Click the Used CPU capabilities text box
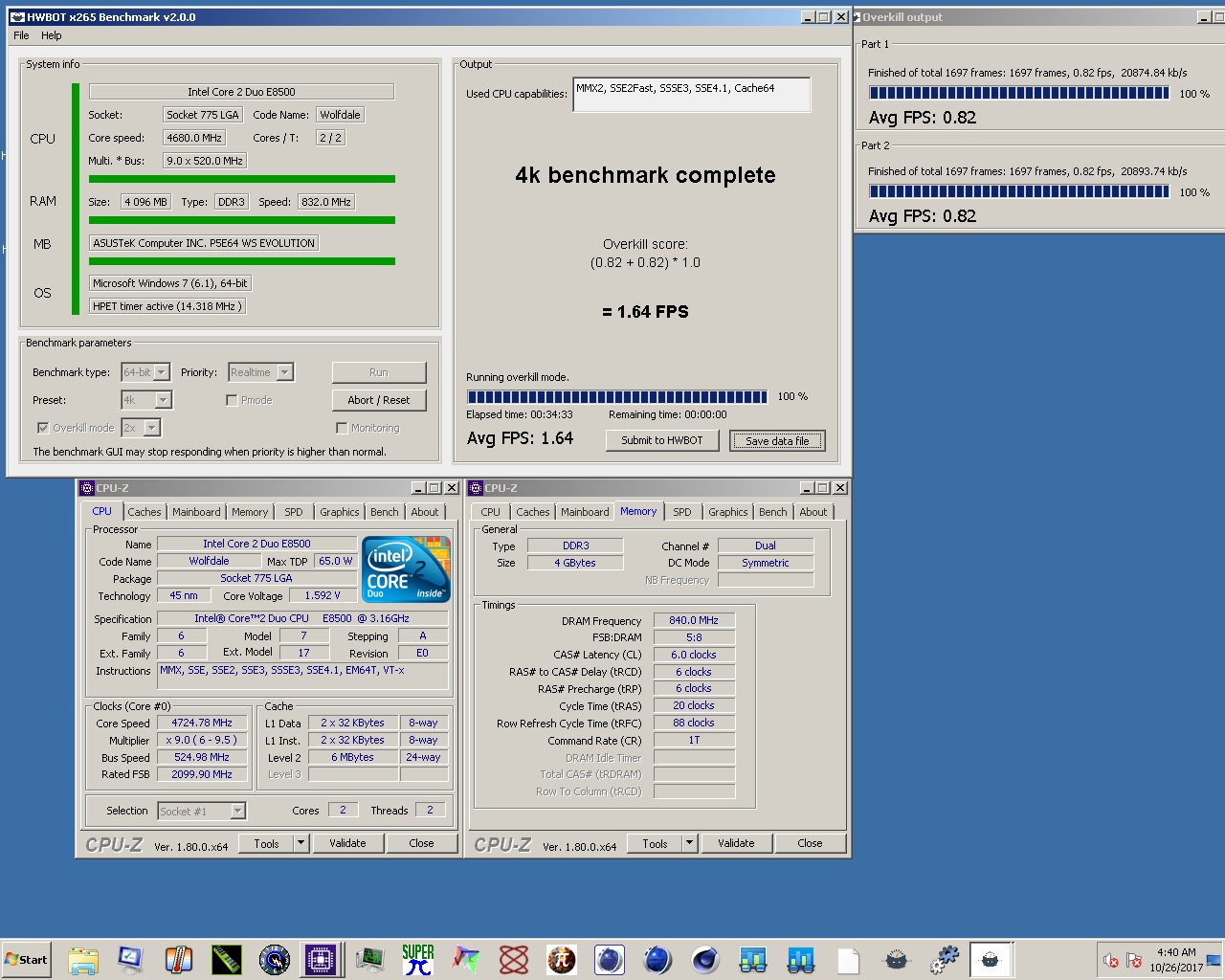The height and width of the screenshot is (980, 1225). point(692,95)
